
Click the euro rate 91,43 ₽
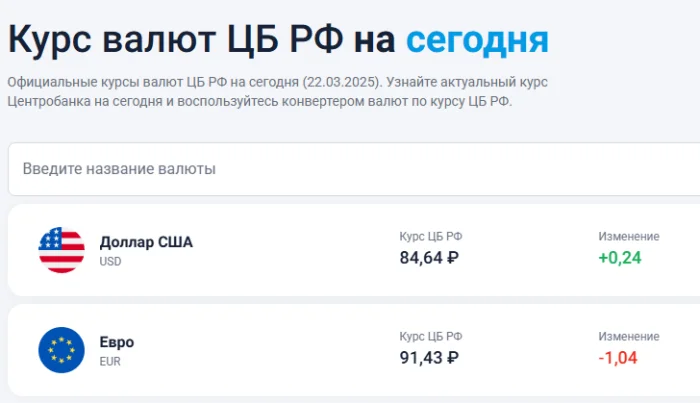click(429, 357)
